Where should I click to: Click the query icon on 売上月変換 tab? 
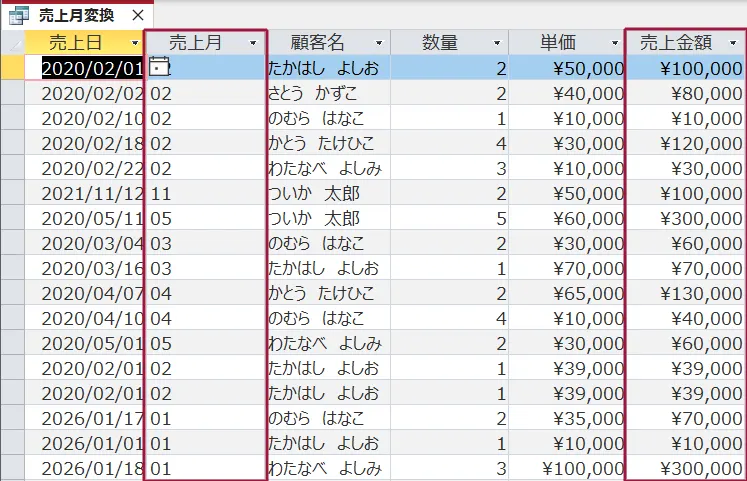click(18, 16)
